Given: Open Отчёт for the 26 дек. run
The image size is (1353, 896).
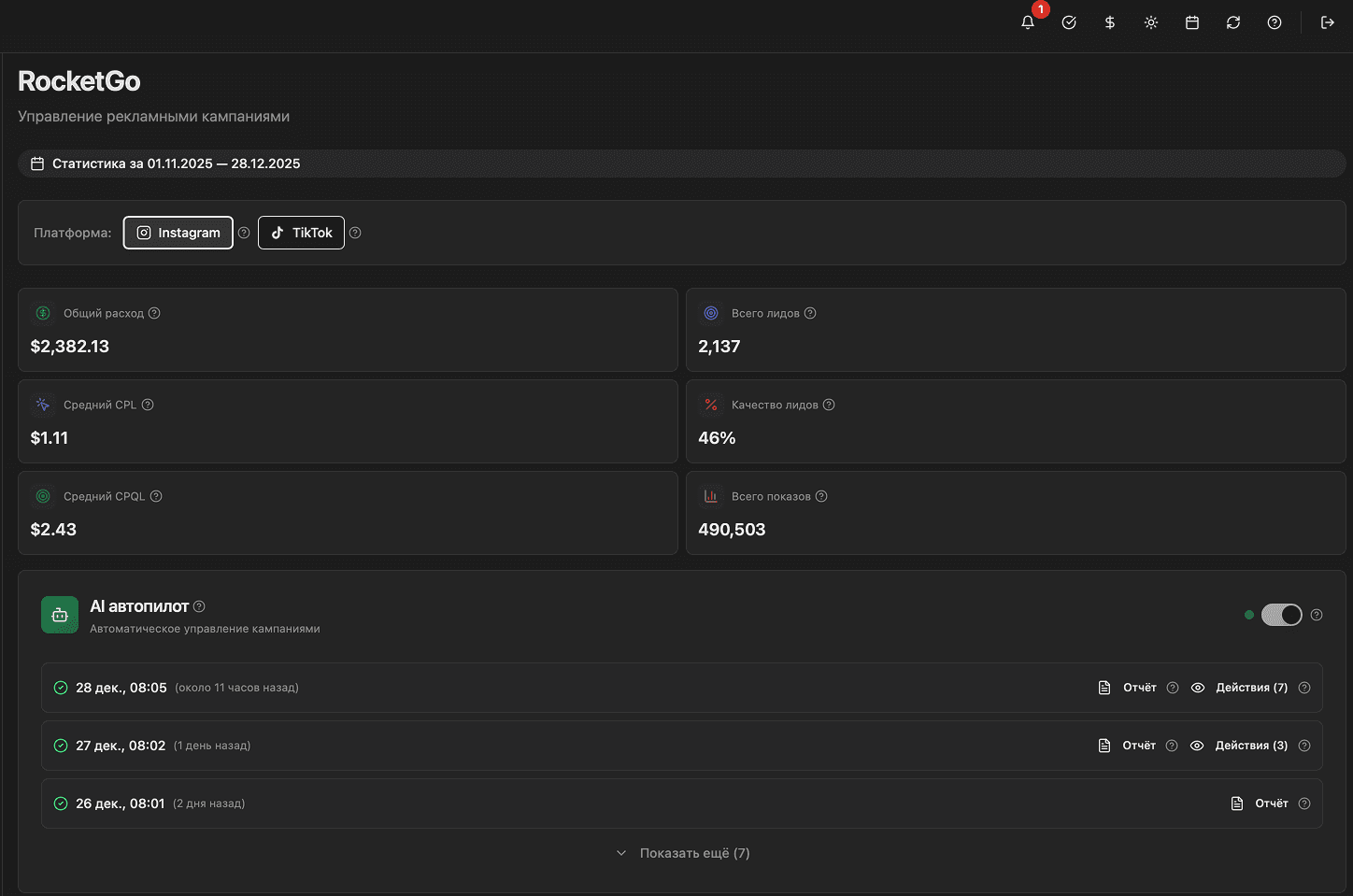Looking at the screenshot, I should pyautogui.click(x=1260, y=804).
